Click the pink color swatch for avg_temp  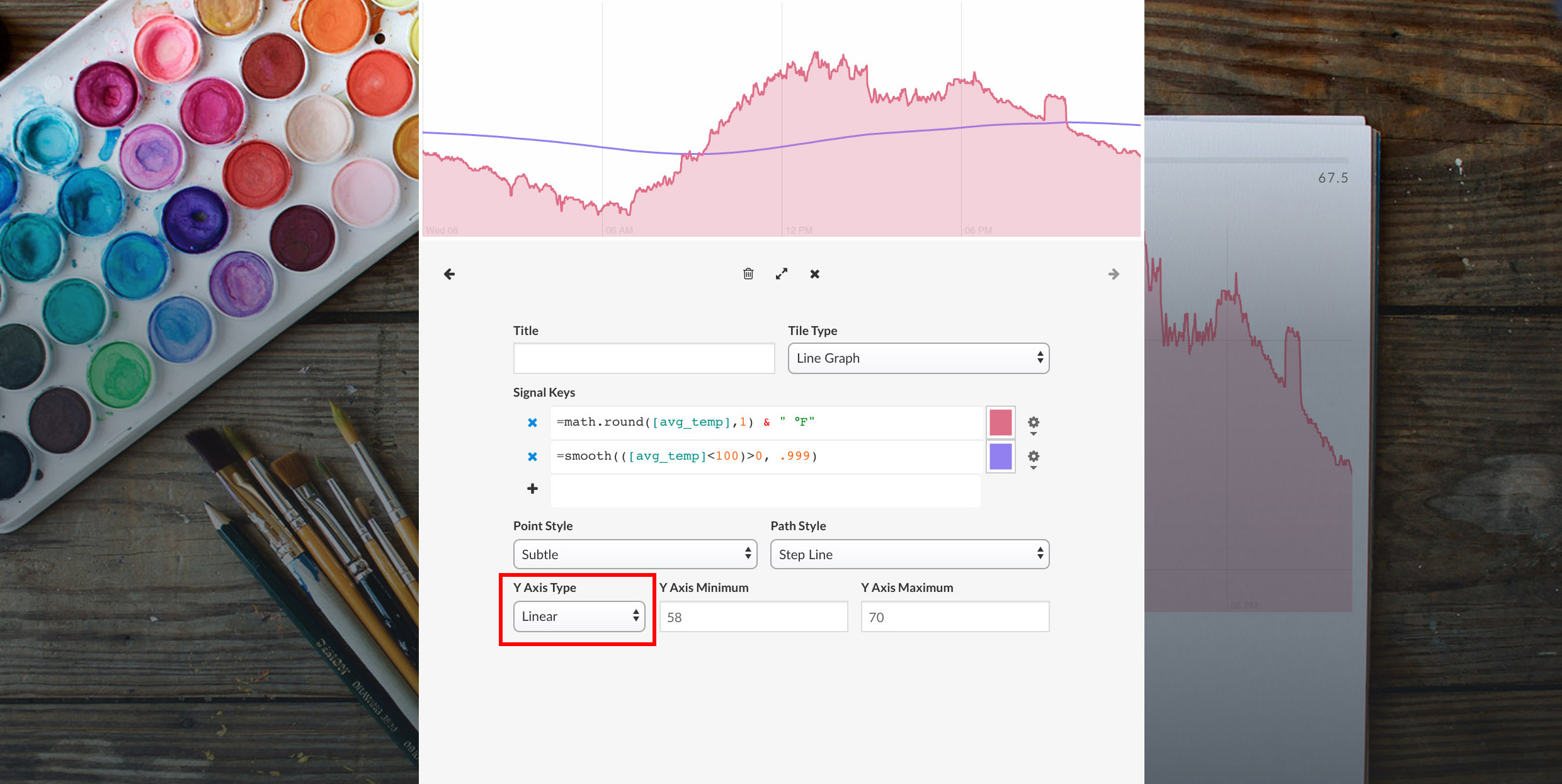click(x=1000, y=423)
